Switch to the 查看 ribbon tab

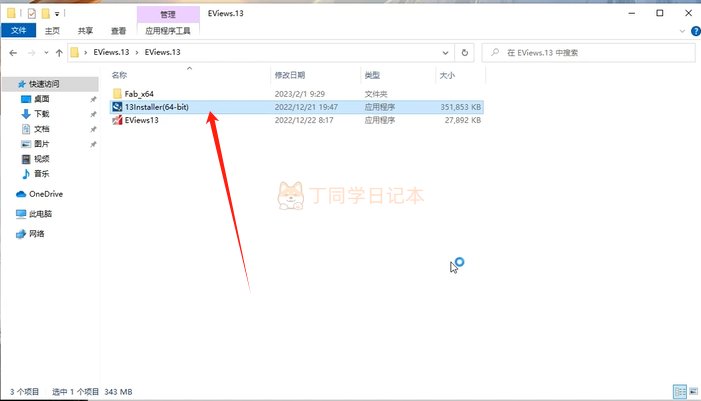pyautogui.click(x=118, y=31)
